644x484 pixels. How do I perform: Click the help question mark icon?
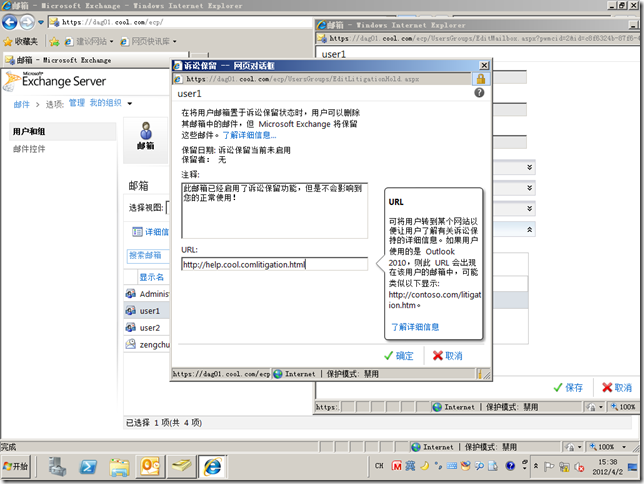[x=479, y=93]
